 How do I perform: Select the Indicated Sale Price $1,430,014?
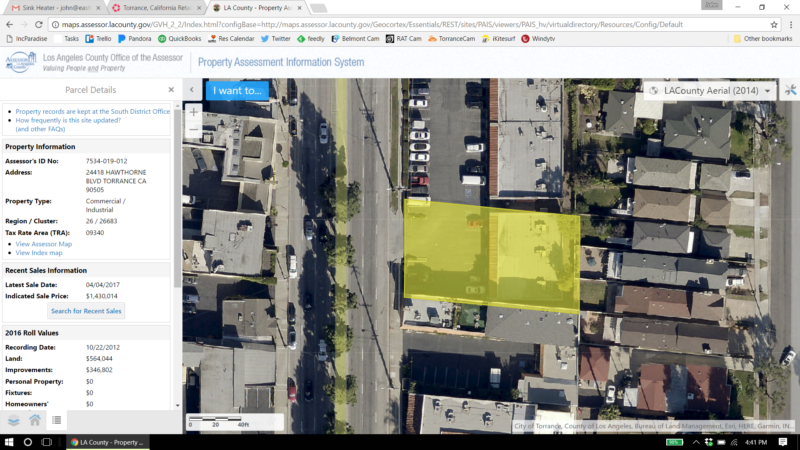coord(102,296)
